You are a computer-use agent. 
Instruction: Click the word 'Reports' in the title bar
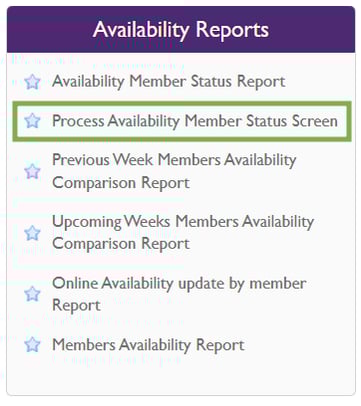pos(232,31)
